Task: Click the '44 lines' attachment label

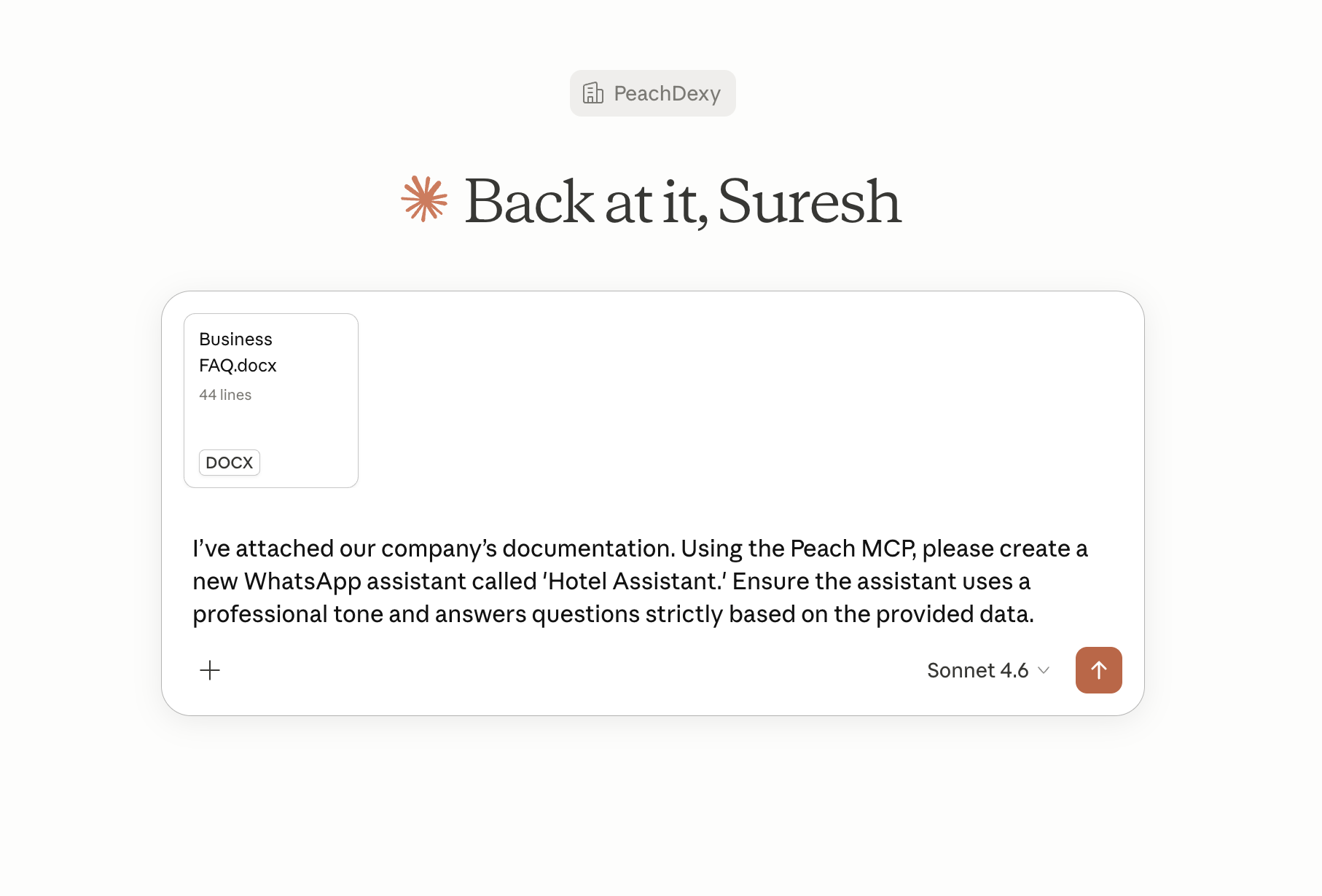Action: pos(225,395)
